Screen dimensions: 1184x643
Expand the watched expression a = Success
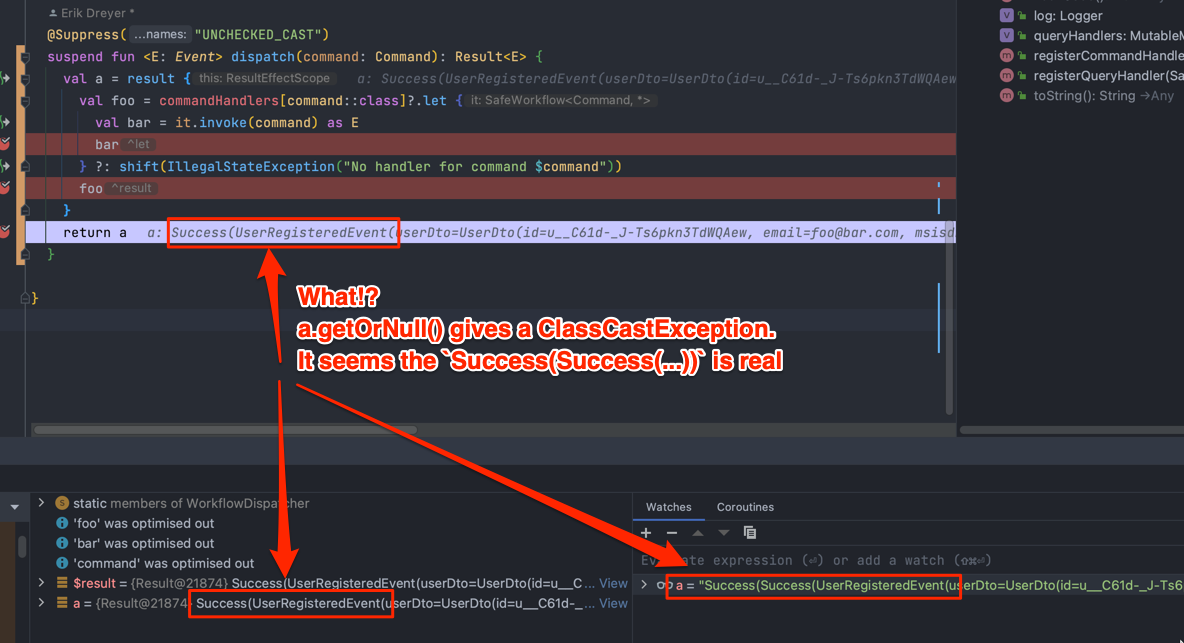643,583
